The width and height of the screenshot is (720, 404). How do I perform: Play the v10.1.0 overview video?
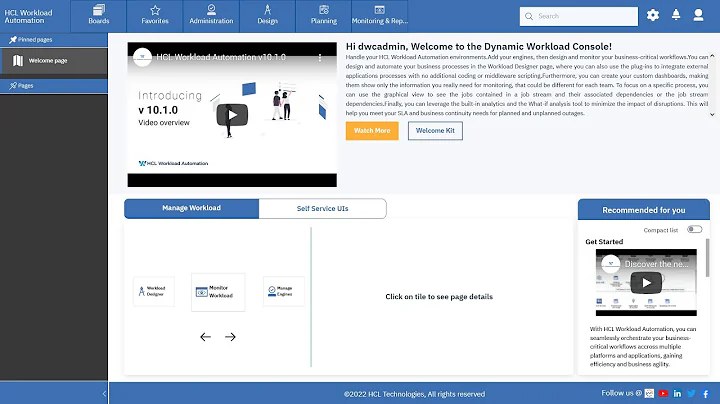pos(232,115)
